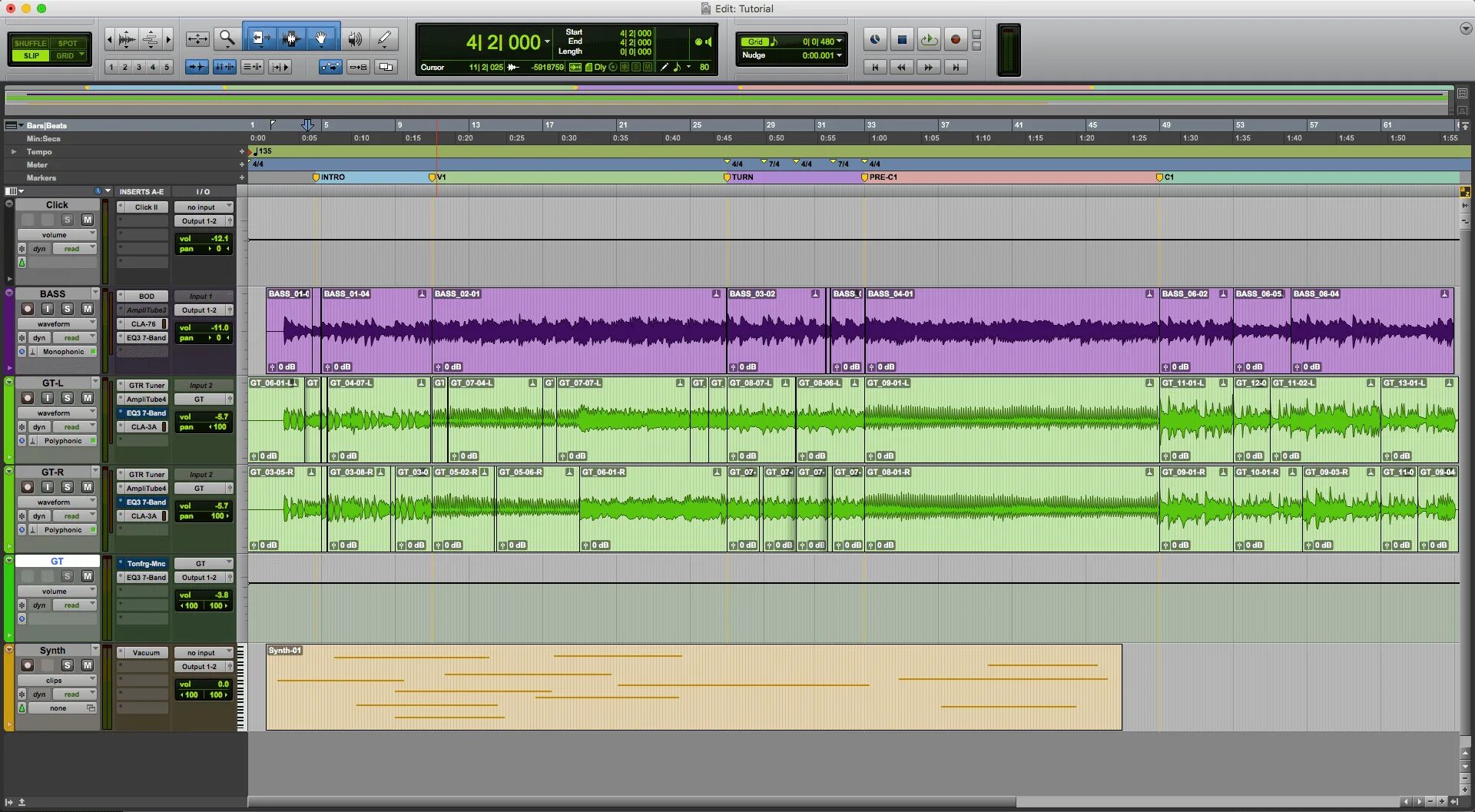Select the BASS_02-01 clip
This screenshot has height=812, width=1475.
click(578, 330)
